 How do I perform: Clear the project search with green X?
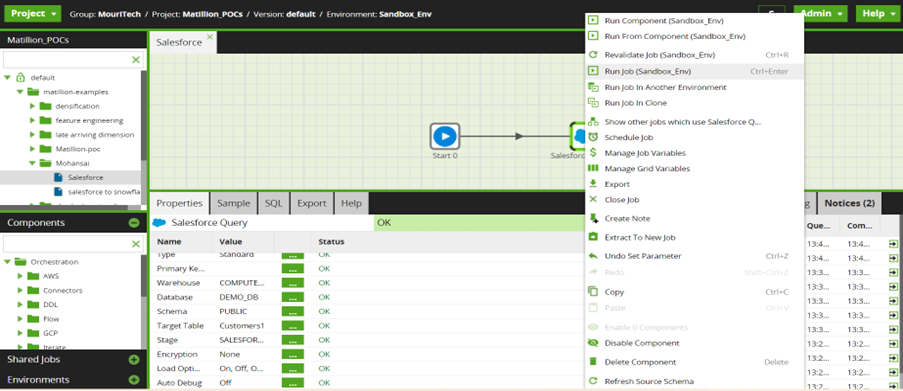[x=135, y=59]
